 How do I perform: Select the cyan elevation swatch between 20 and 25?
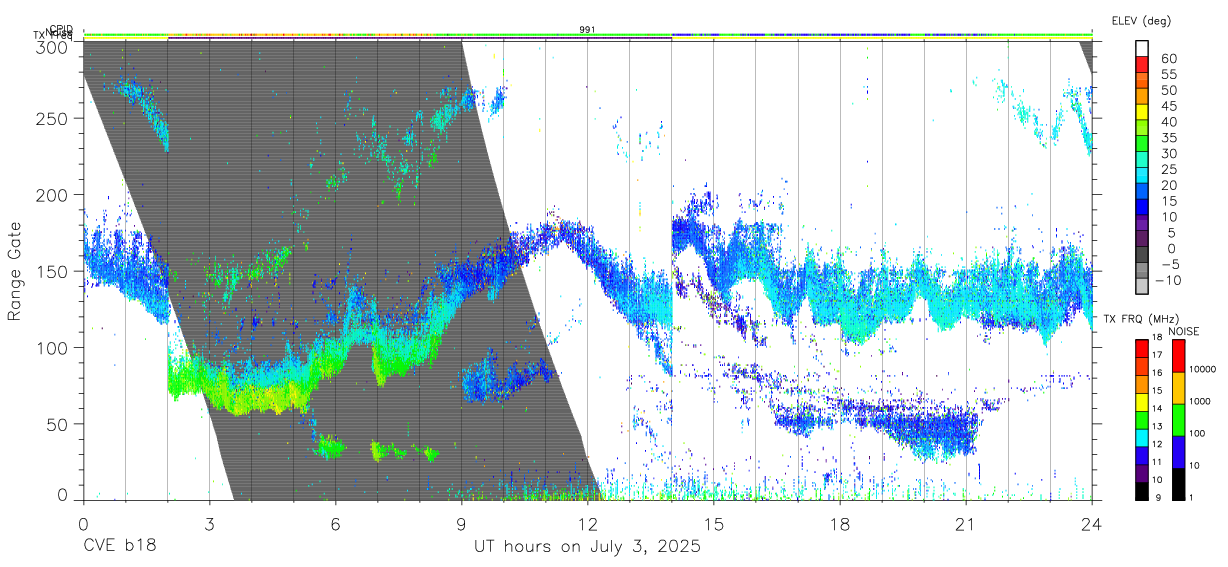[x=1143, y=177]
